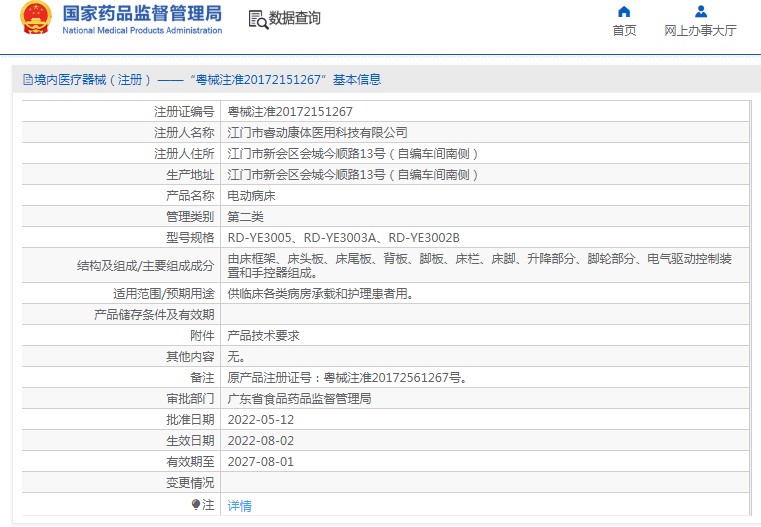Click the 注册证编号 row label
Viewport: 761px width, 527px height.
click(x=184, y=112)
